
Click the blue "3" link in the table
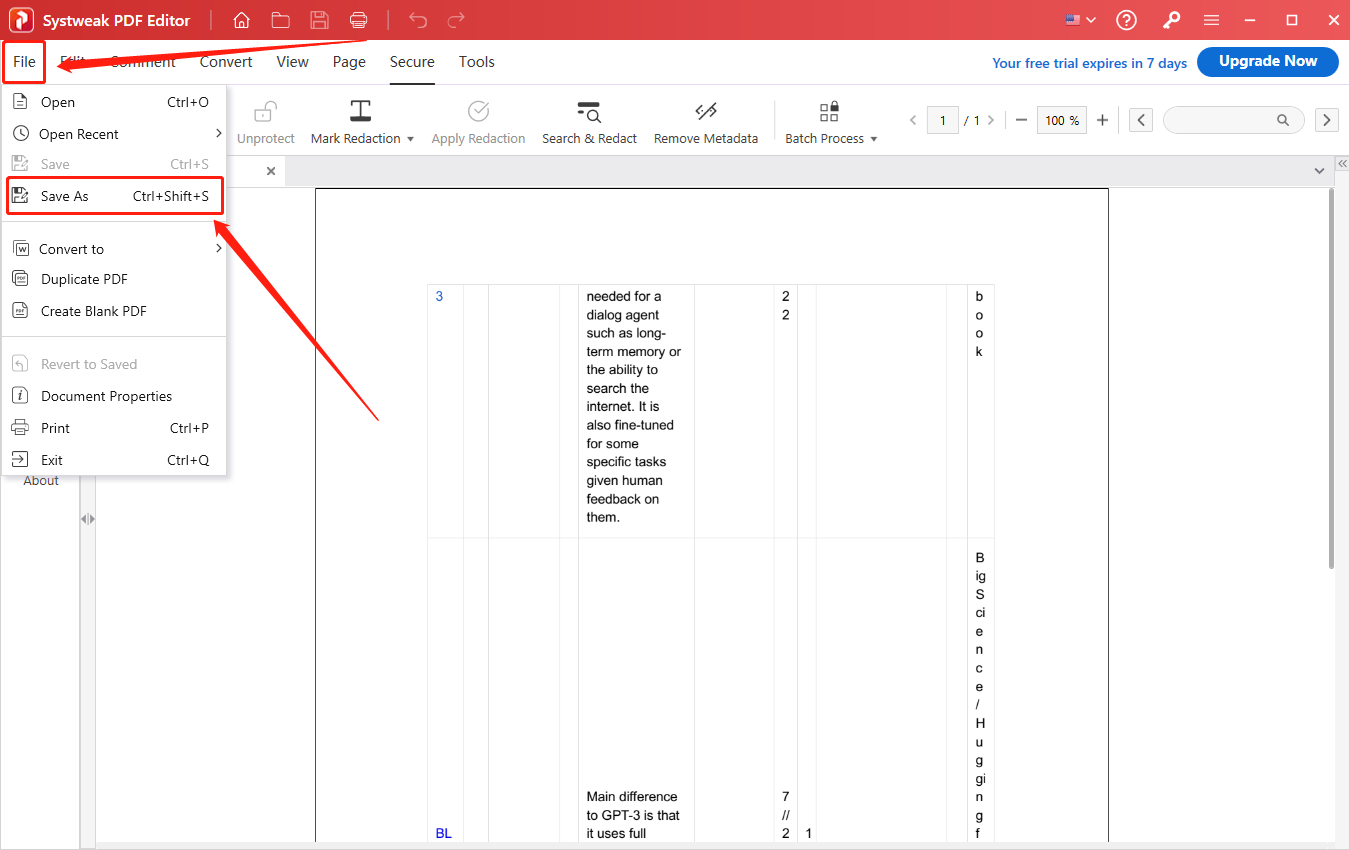pos(440,296)
